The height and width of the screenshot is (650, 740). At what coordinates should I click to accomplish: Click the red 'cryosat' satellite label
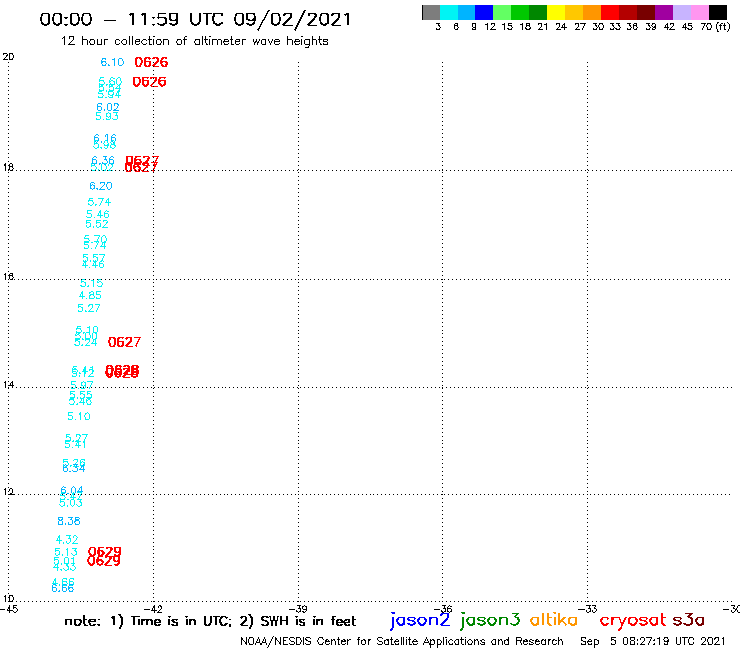pos(633,620)
